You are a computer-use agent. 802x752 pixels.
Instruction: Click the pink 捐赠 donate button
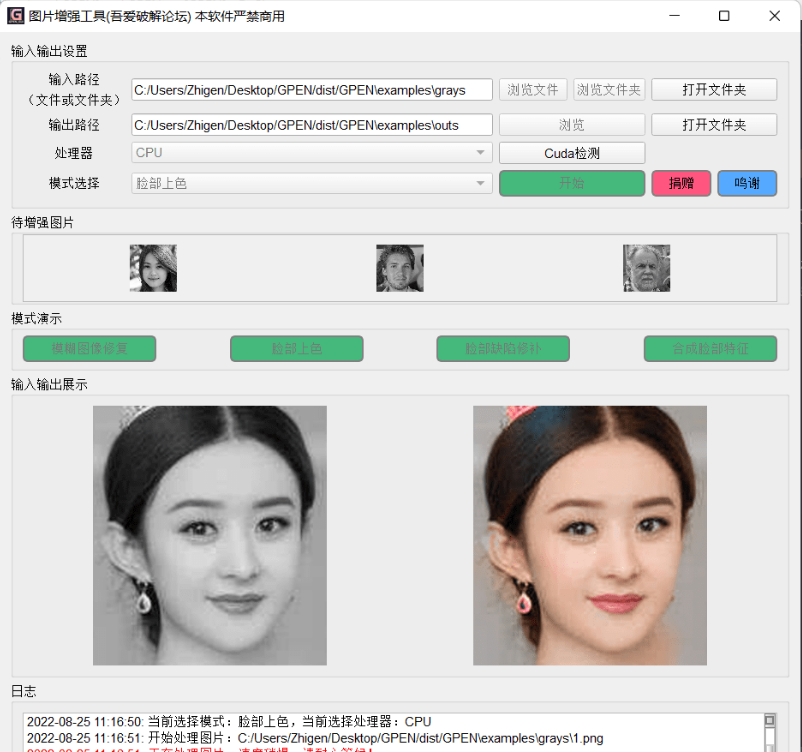click(681, 183)
